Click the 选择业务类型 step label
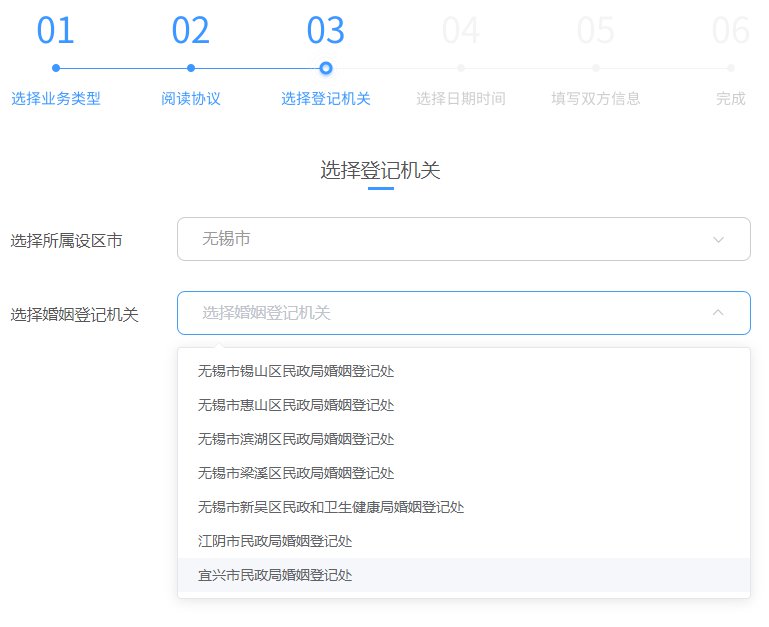Viewport: 769px width, 627px height. [x=56, y=99]
